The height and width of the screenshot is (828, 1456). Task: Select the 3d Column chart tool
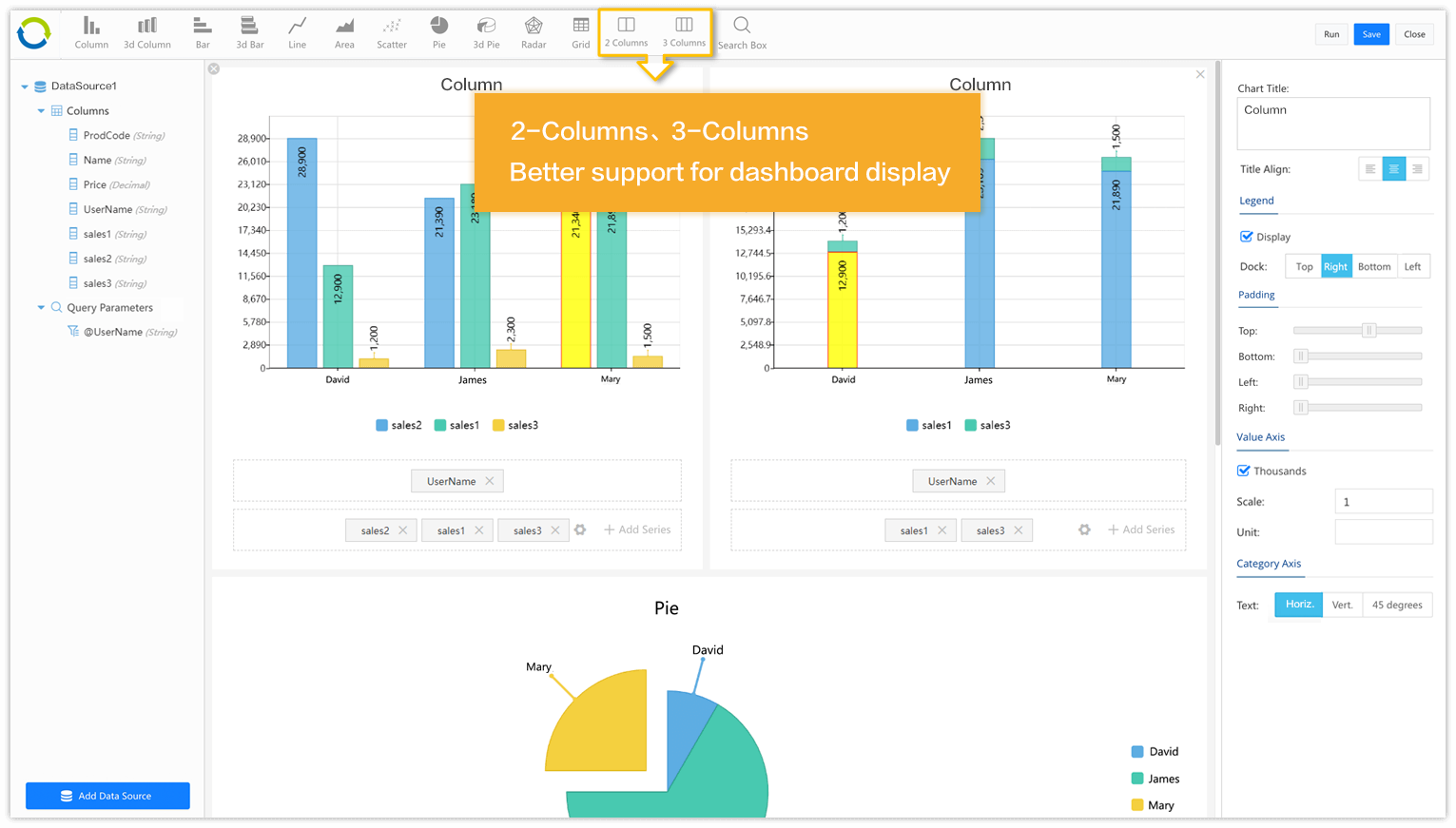click(x=147, y=32)
